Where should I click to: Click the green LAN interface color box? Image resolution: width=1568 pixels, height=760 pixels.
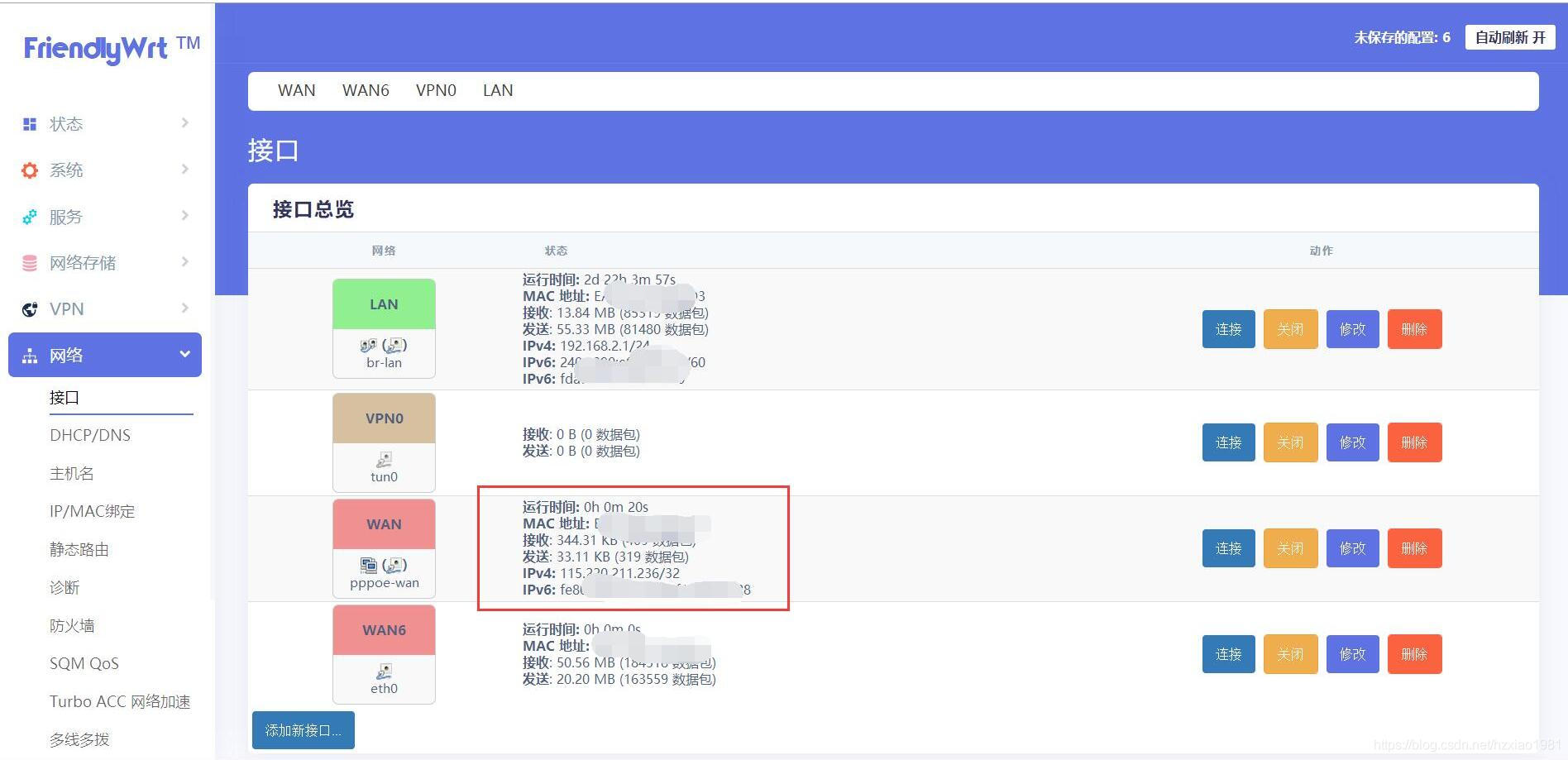384,304
